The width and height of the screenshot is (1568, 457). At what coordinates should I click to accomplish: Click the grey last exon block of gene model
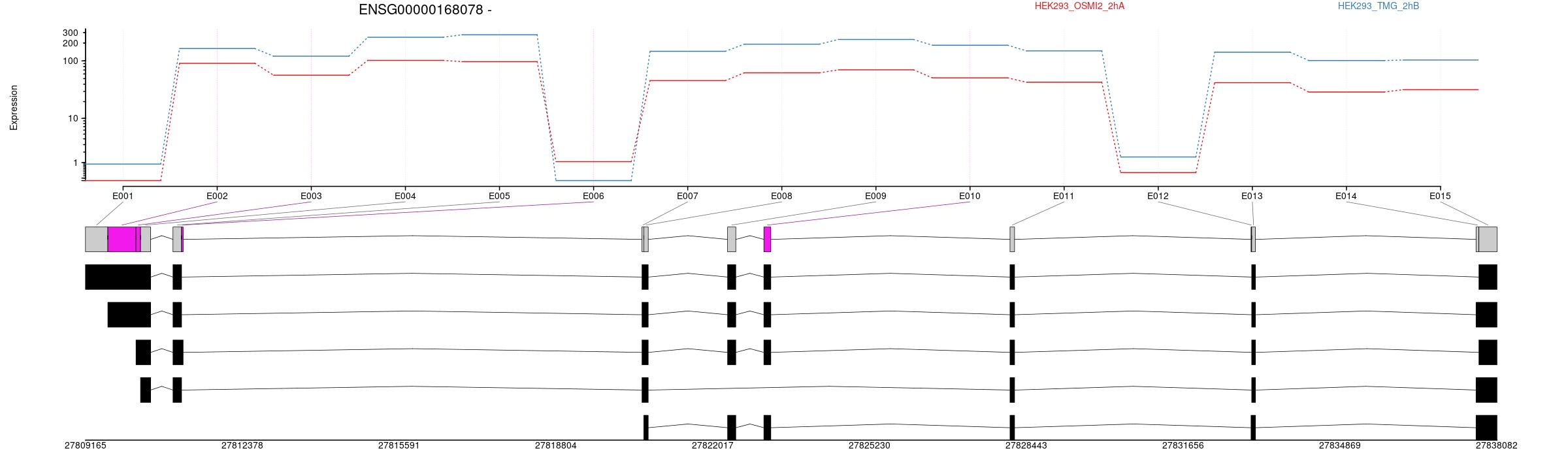pos(1488,239)
